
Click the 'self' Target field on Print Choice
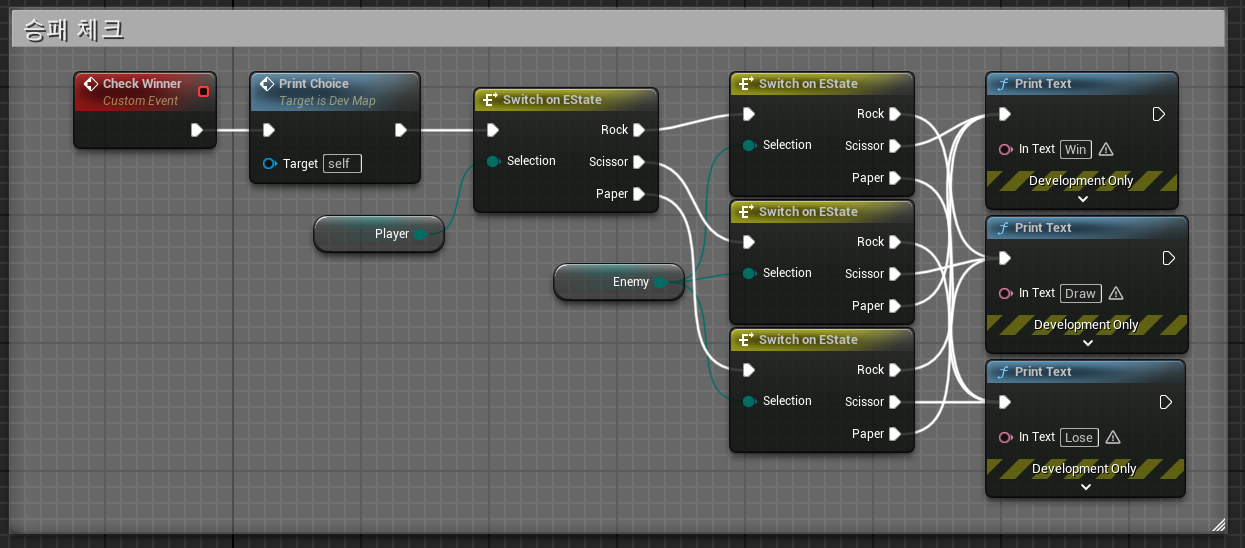click(342, 164)
